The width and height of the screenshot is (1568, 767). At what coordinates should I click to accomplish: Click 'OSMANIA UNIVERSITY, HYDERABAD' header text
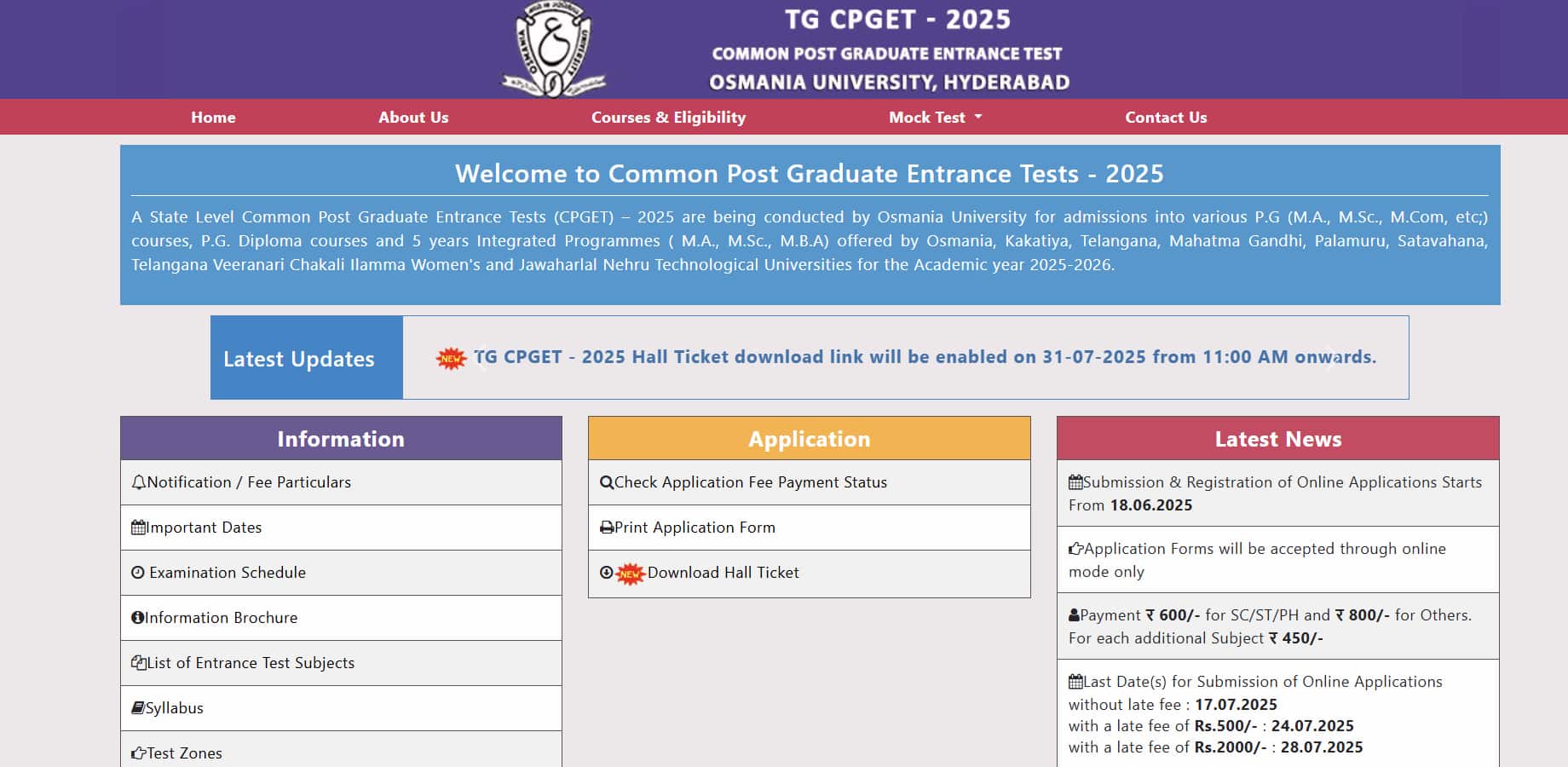[890, 83]
